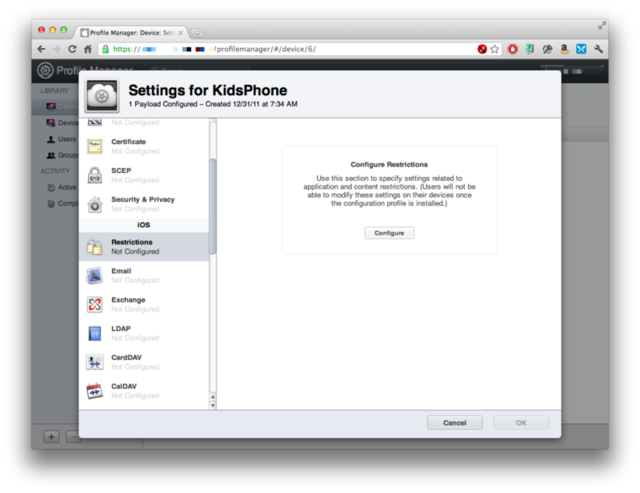Image resolution: width=640 pixels, height=493 pixels.
Task: Click the CalDAV row label
Action: [124, 386]
